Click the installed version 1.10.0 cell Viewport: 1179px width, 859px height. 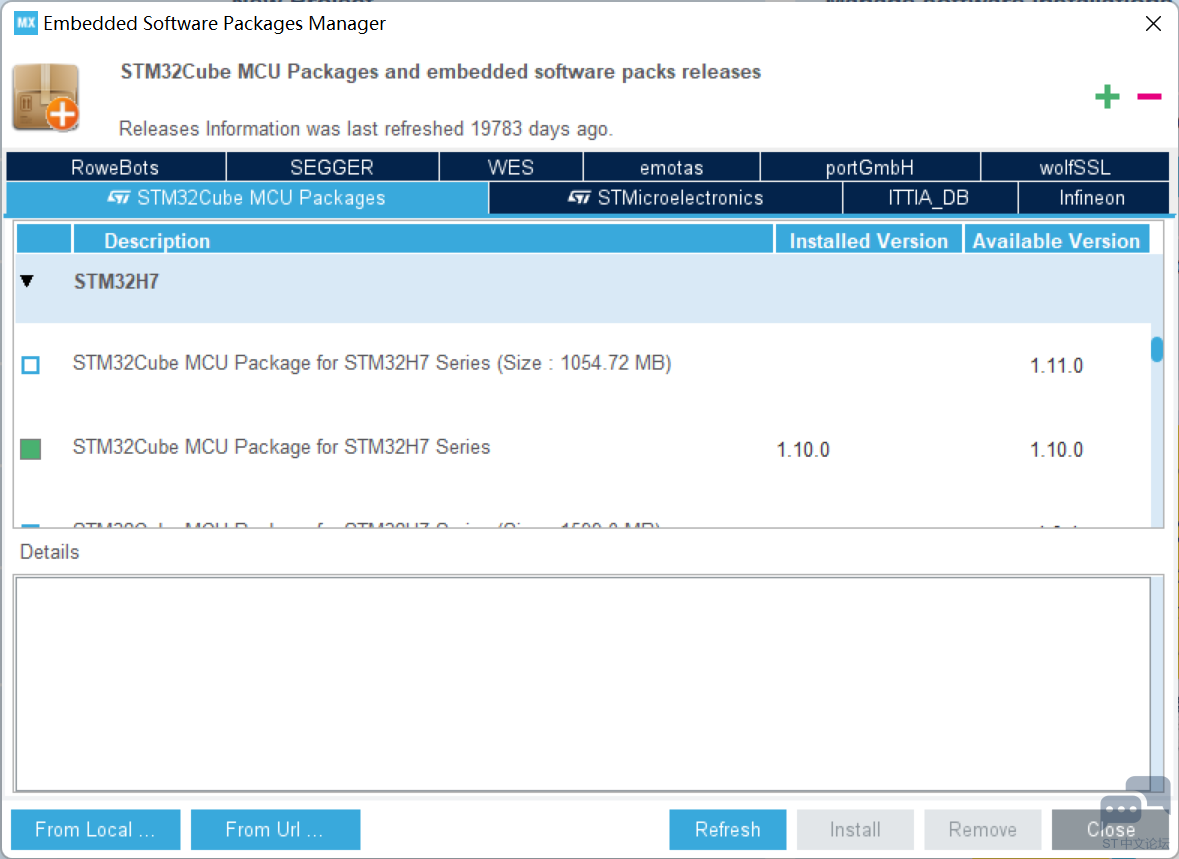(803, 450)
